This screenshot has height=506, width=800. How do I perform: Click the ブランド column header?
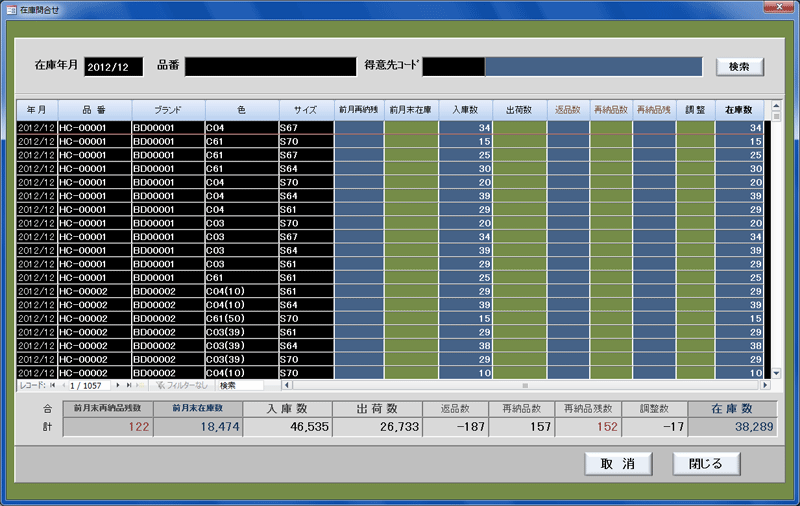pos(168,110)
